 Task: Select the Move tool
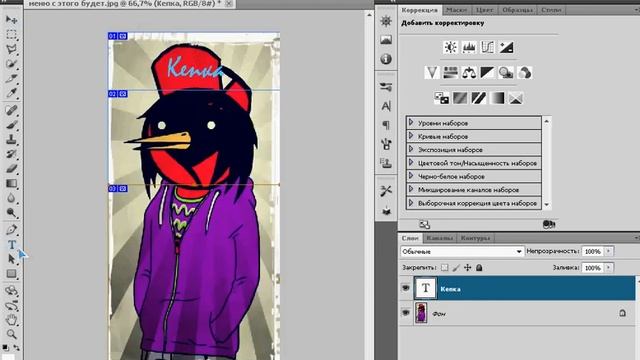pyautogui.click(x=11, y=20)
